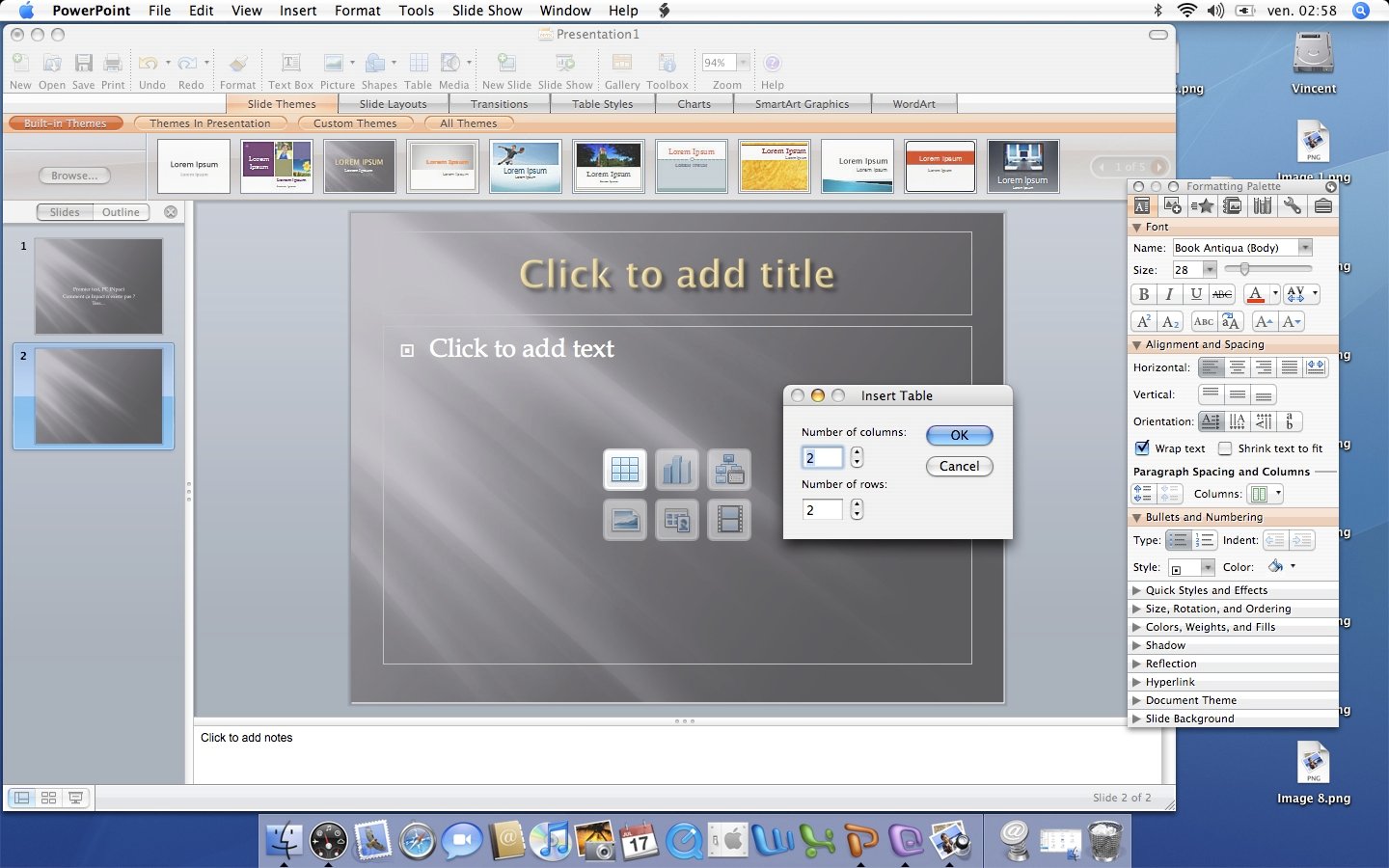Enable Shrink text to fit
The height and width of the screenshot is (868, 1389).
pos(1225,448)
